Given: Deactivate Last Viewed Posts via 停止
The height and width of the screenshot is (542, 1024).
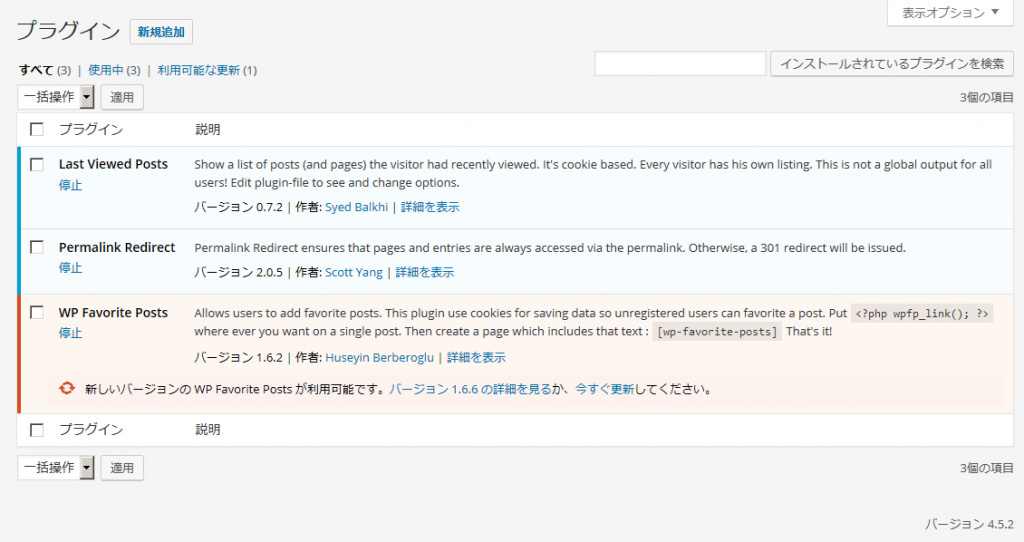Looking at the screenshot, I should (x=71, y=185).
